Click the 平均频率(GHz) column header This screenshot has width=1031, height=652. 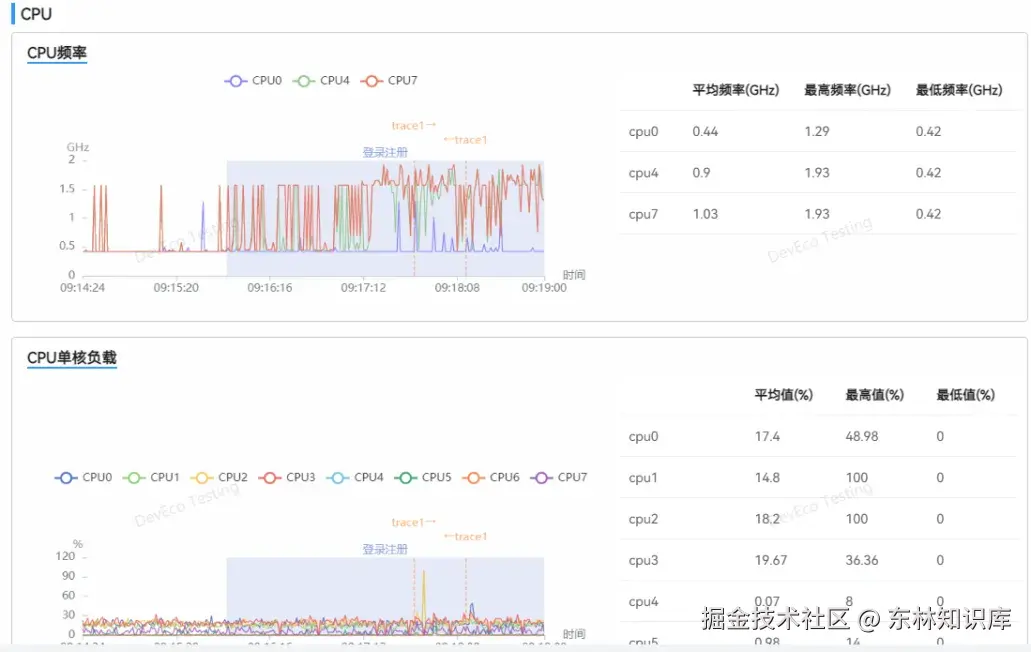tap(735, 90)
